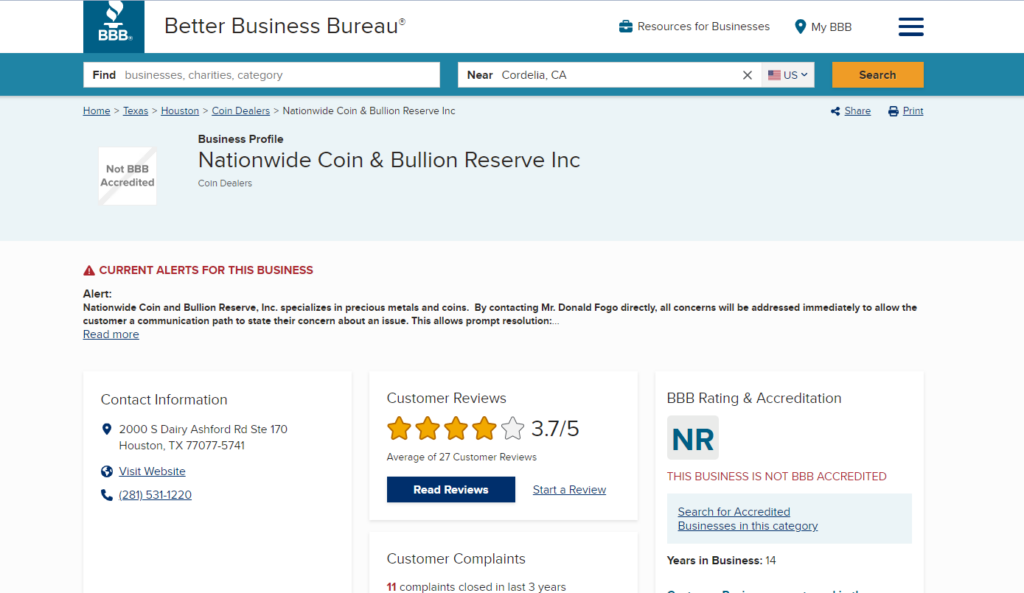Go to the Coin Dealers breadcrumb
The height and width of the screenshot is (593, 1024).
[x=240, y=111]
